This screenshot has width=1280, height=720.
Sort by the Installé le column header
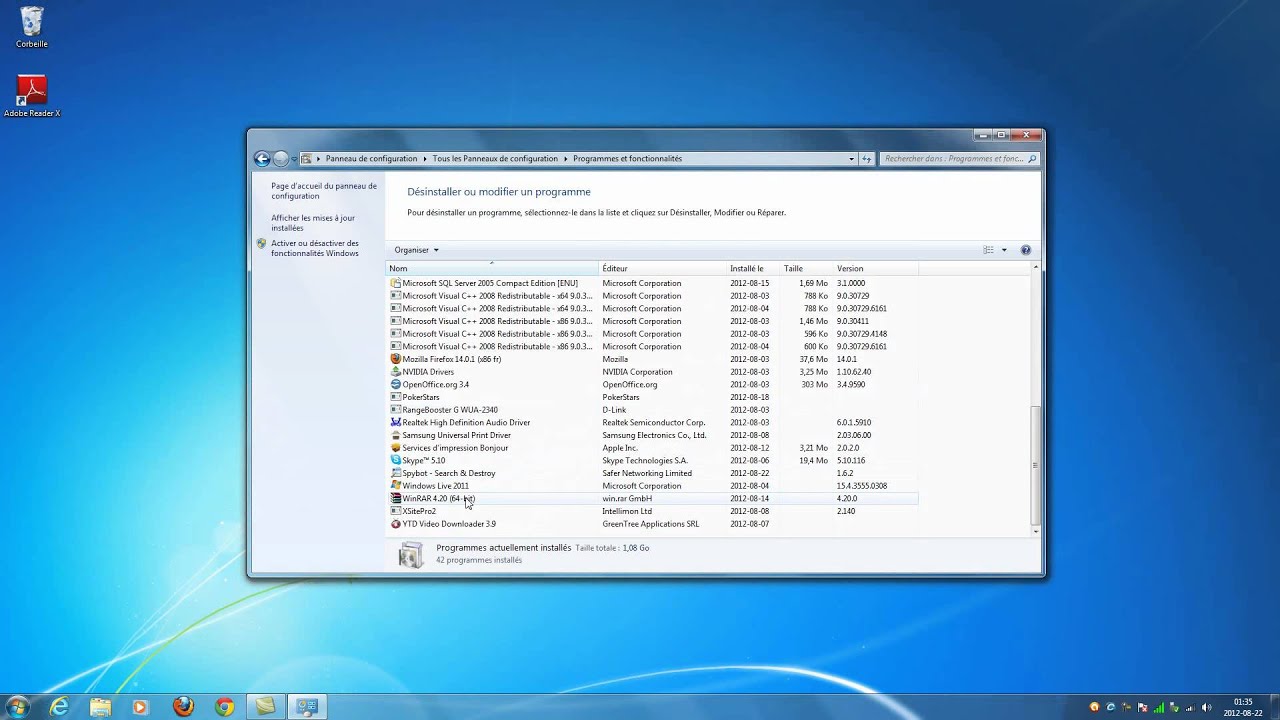click(x=754, y=268)
